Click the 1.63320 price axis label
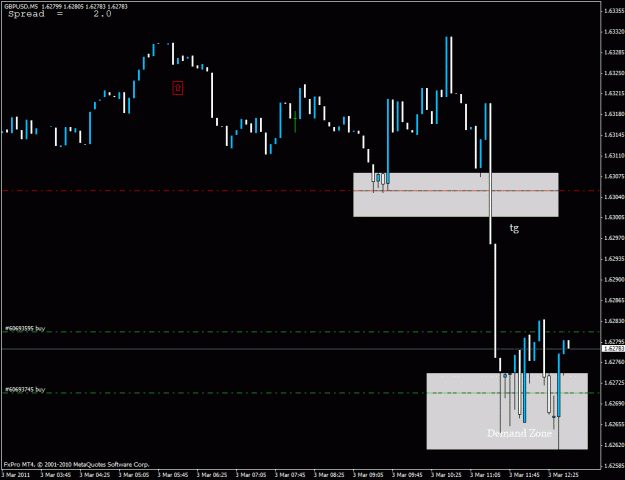625x480 pixels. coord(614,32)
